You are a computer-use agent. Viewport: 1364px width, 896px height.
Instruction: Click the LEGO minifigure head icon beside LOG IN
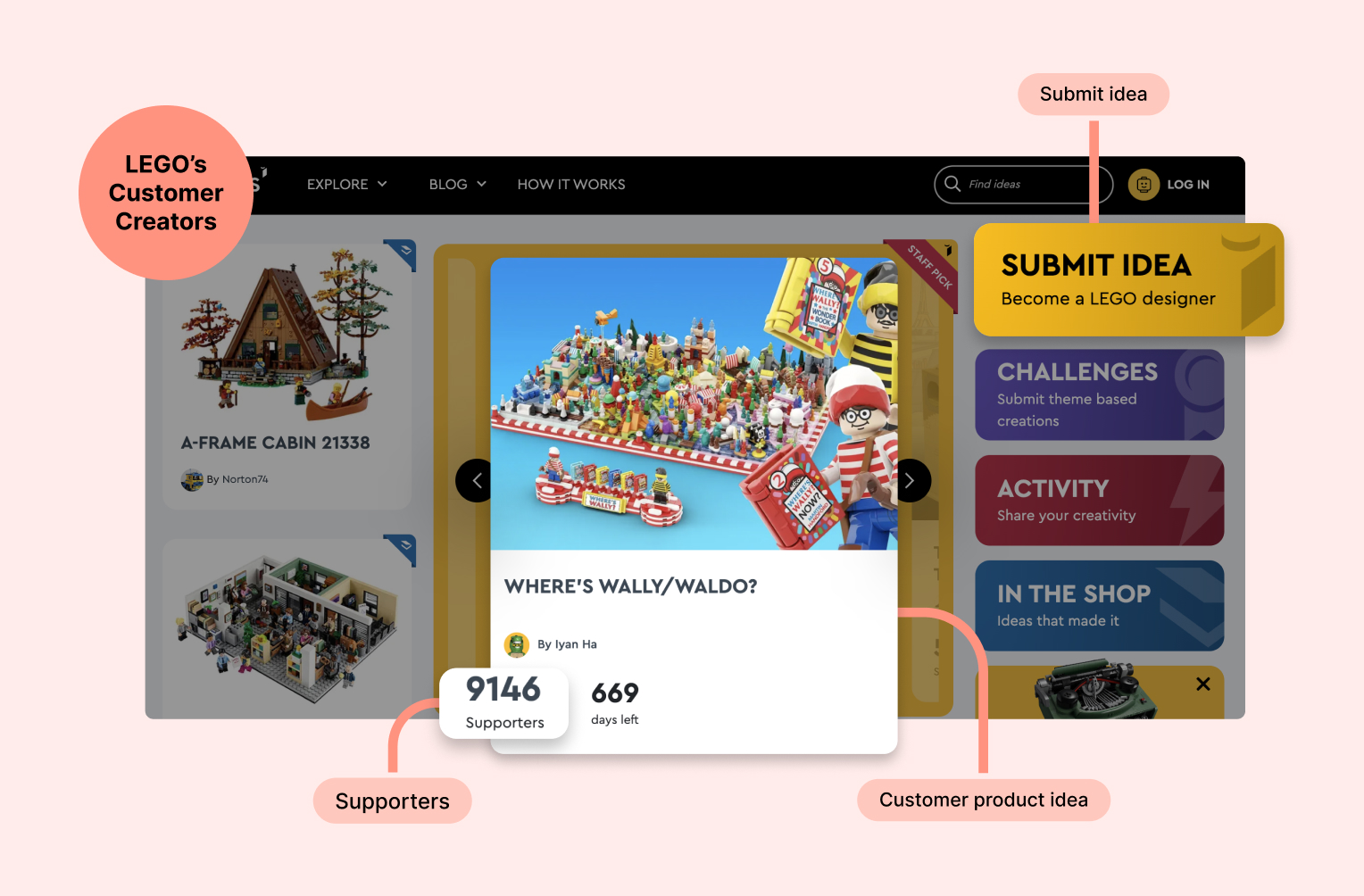pos(1144,185)
